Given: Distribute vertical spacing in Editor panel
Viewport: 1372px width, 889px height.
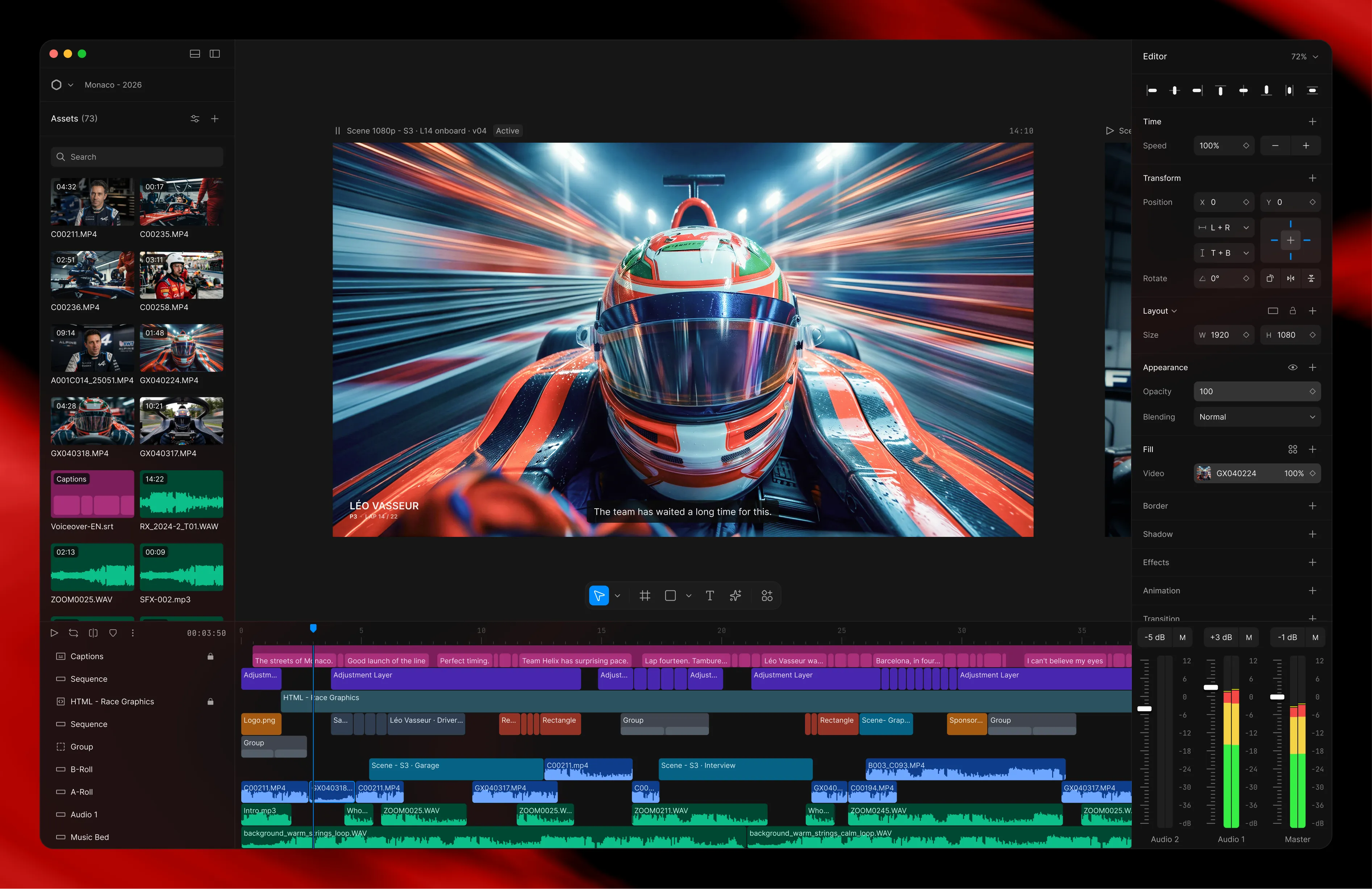Looking at the screenshot, I should tap(1313, 91).
